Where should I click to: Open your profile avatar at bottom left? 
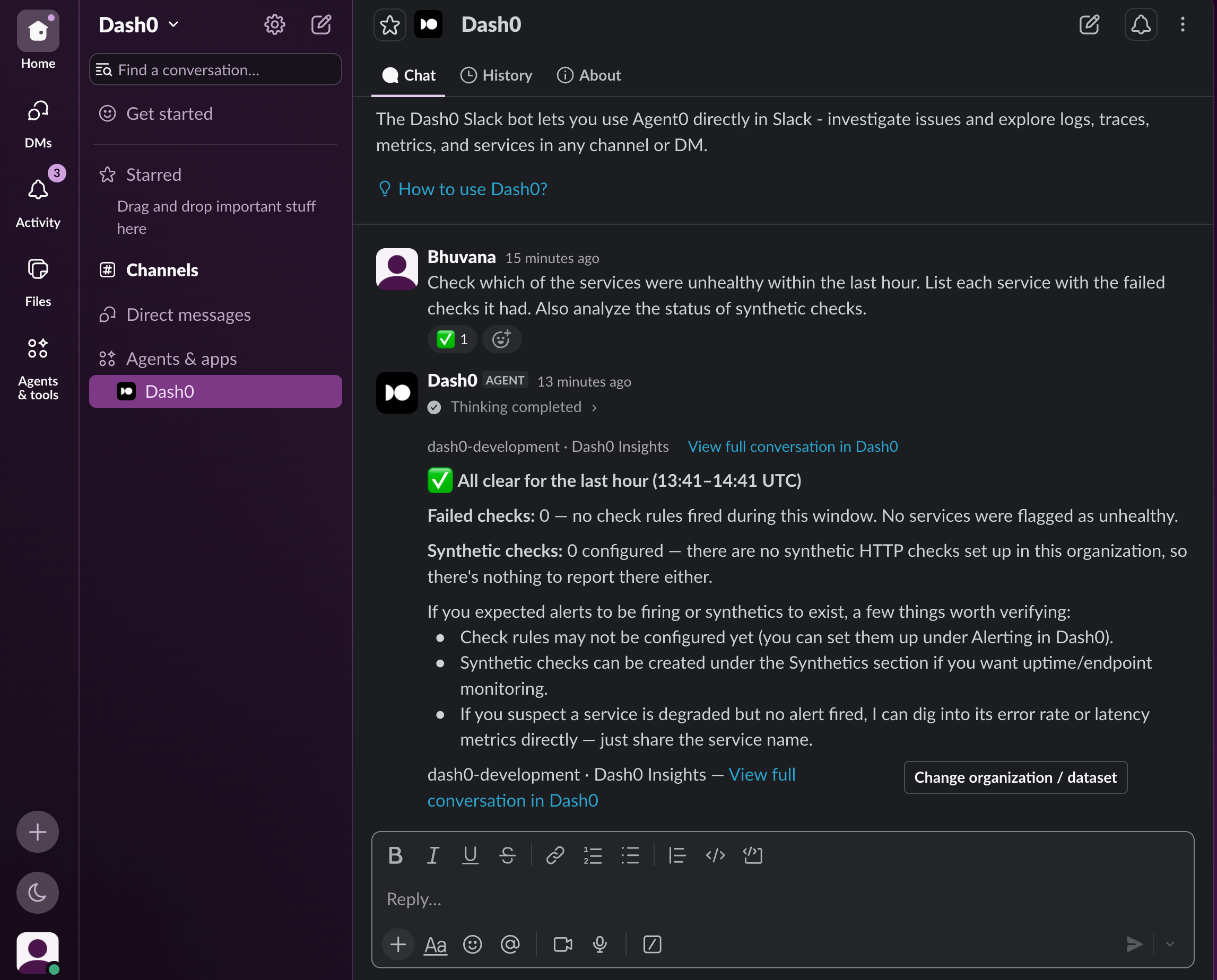point(37,952)
